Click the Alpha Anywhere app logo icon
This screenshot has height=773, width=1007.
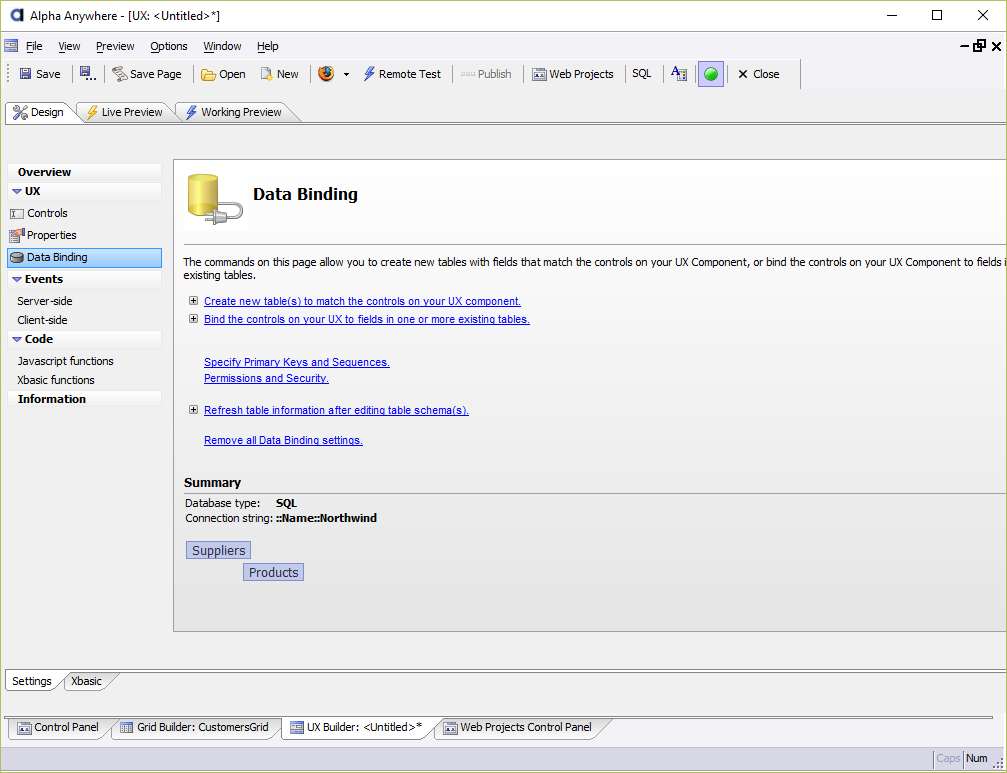[x=17, y=15]
